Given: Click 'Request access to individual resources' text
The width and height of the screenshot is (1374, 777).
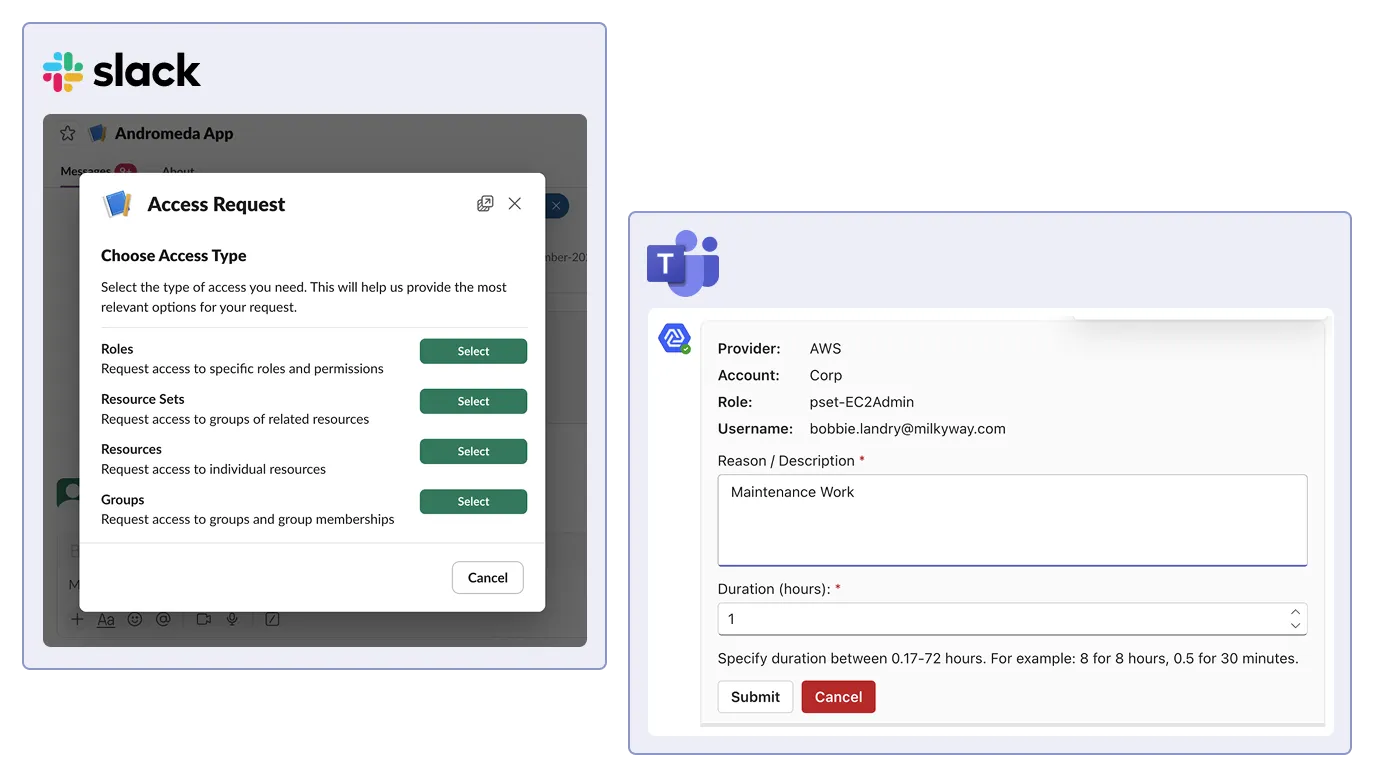Looking at the screenshot, I should coord(213,469).
